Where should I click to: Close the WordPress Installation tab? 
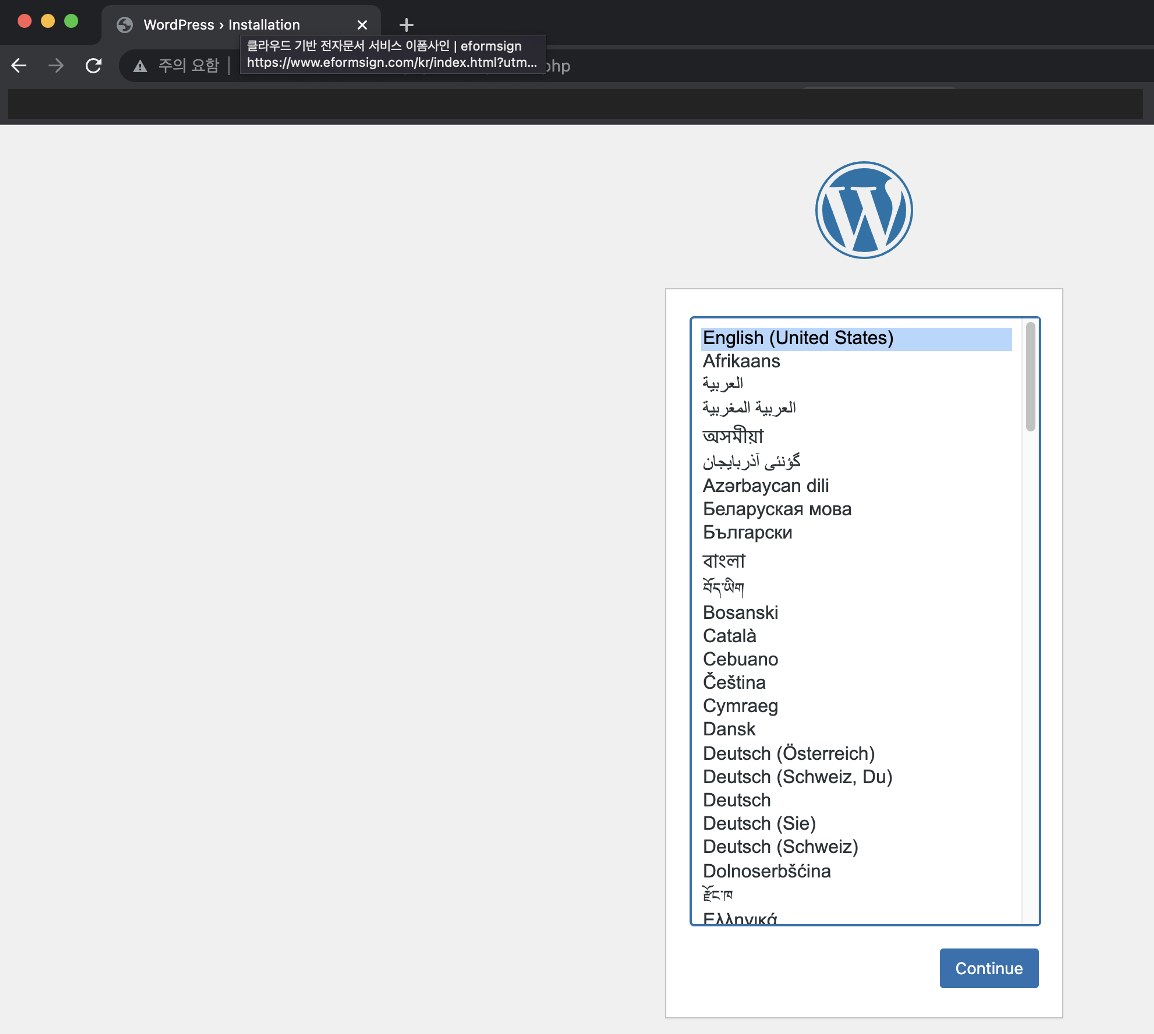[x=362, y=25]
